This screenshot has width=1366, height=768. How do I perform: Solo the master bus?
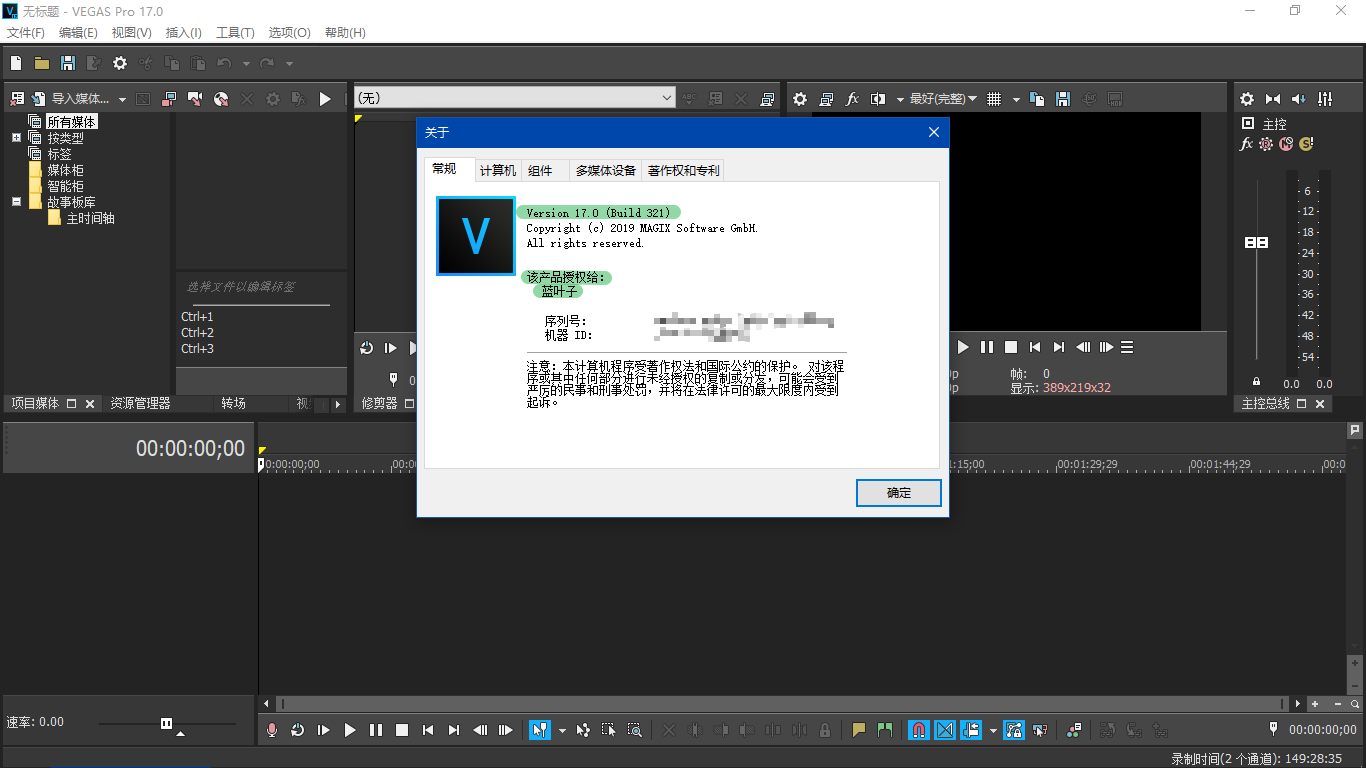pos(1306,144)
